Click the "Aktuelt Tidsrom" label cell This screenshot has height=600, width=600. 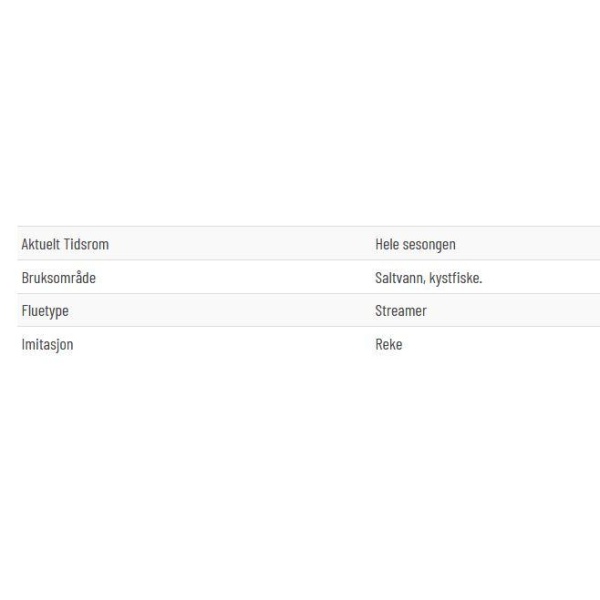[x=65, y=244]
